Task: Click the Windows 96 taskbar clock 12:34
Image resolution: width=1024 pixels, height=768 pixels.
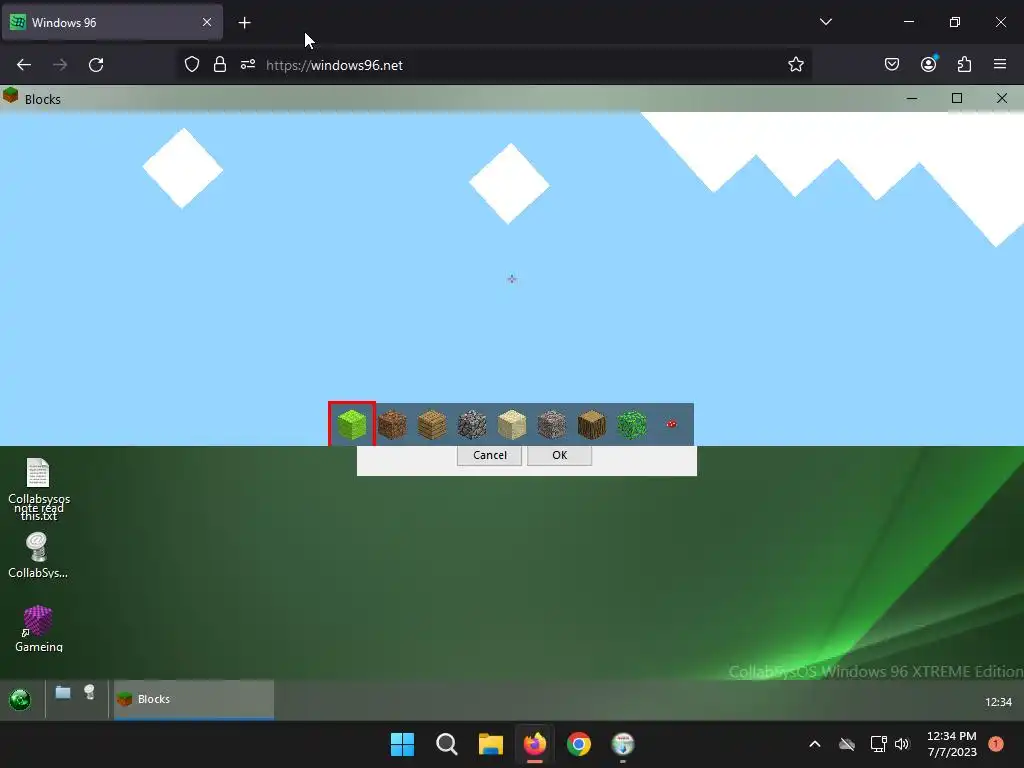Action: coord(998,702)
